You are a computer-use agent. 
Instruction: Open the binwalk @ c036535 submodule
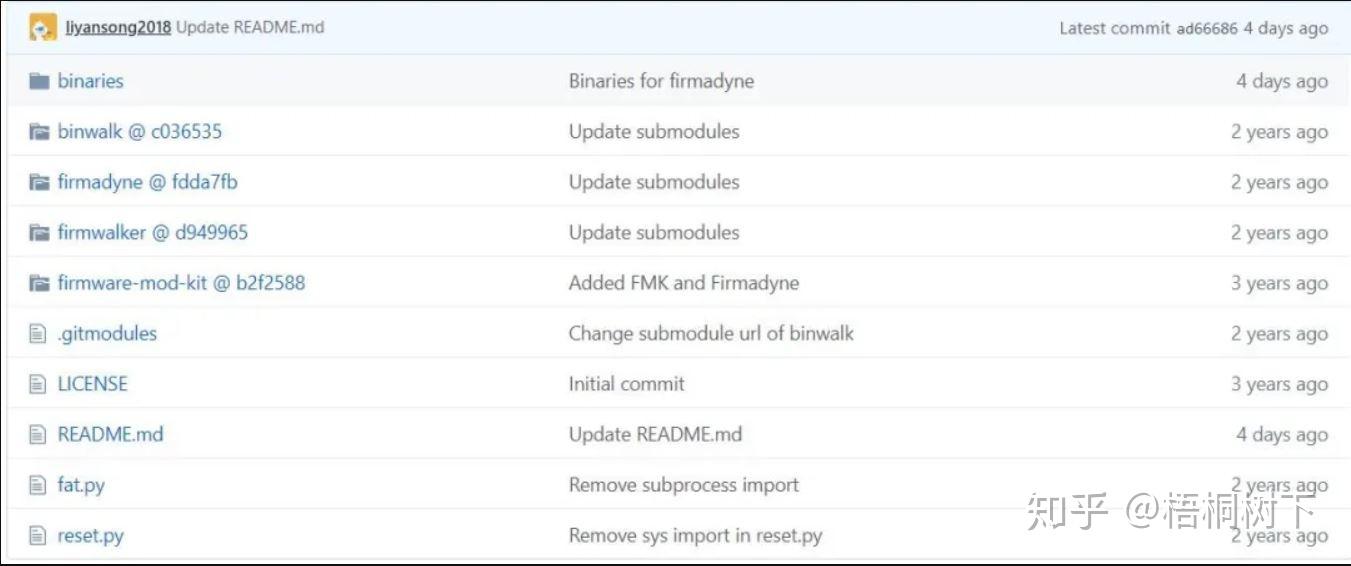(x=140, y=132)
